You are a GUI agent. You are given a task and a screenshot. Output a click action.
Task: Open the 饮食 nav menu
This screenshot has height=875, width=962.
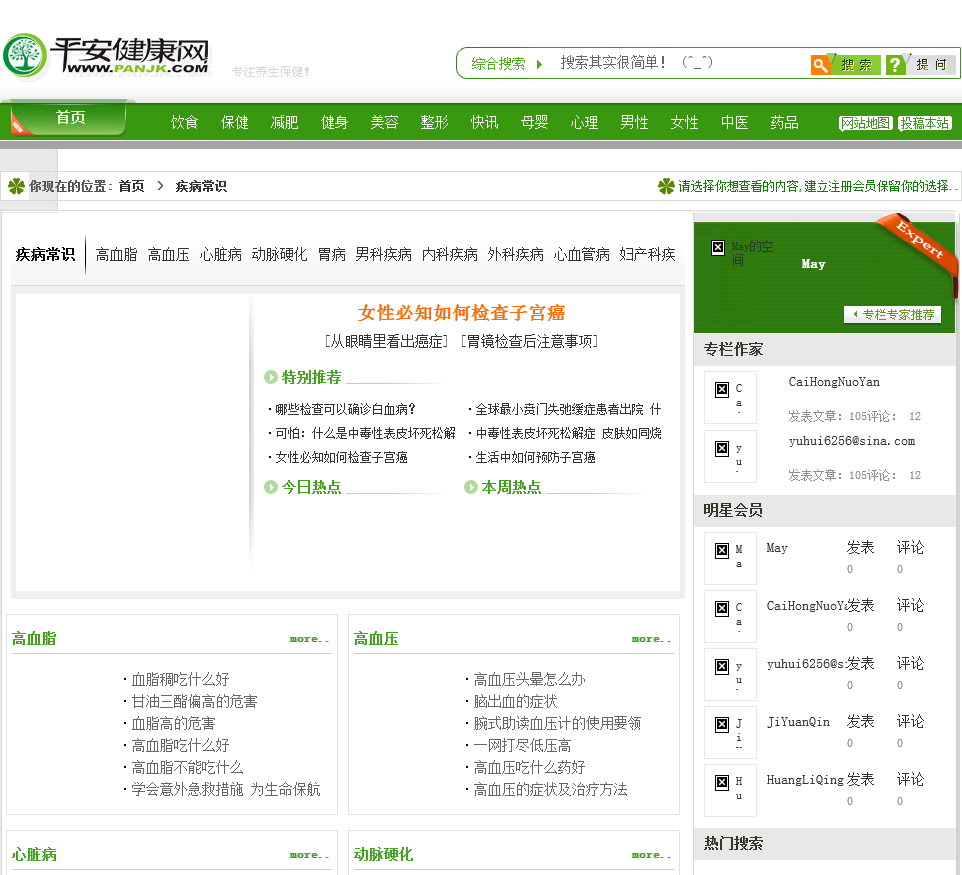click(x=185, y=122)
